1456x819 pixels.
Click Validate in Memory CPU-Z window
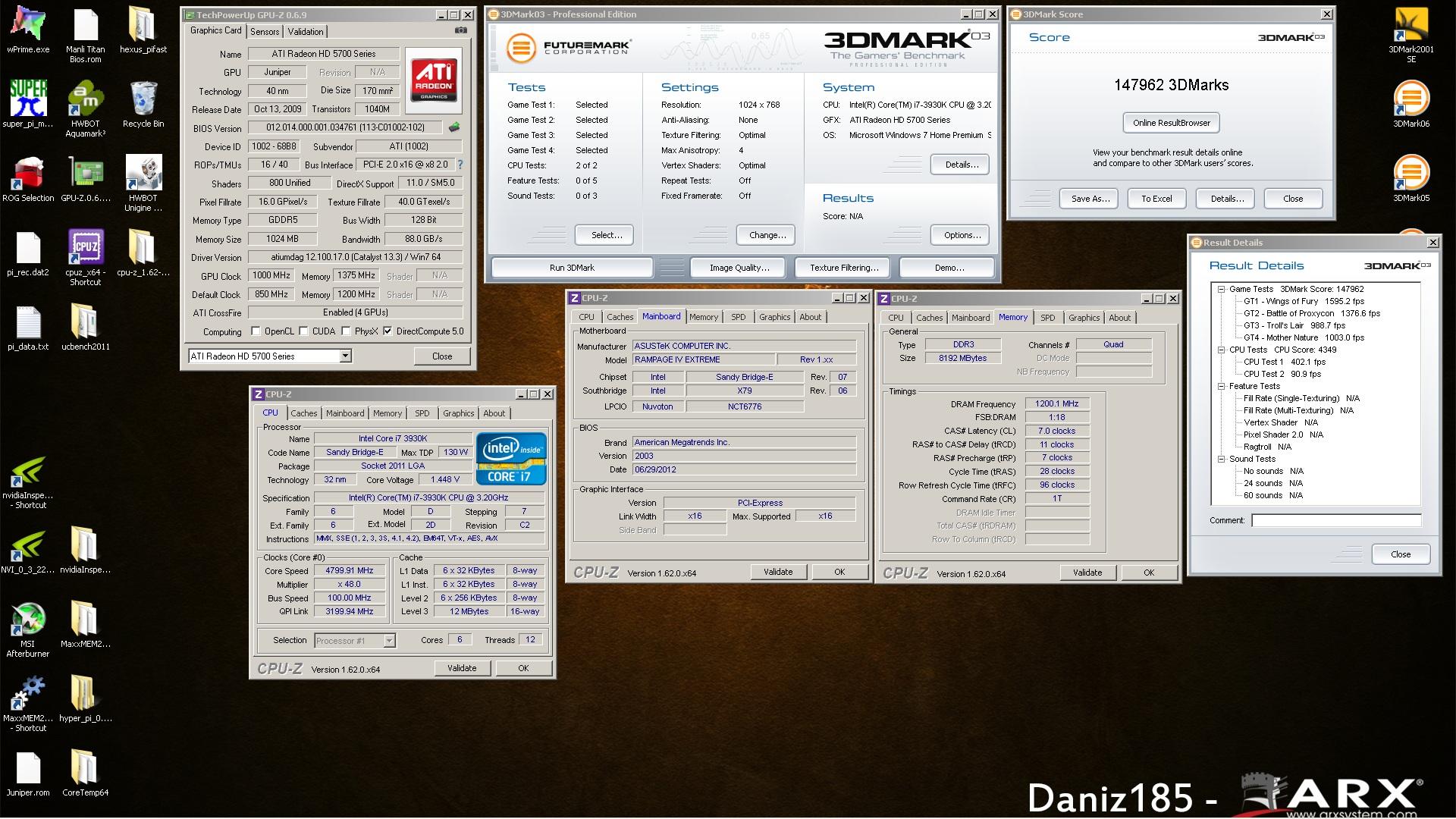pos(1087,573)
